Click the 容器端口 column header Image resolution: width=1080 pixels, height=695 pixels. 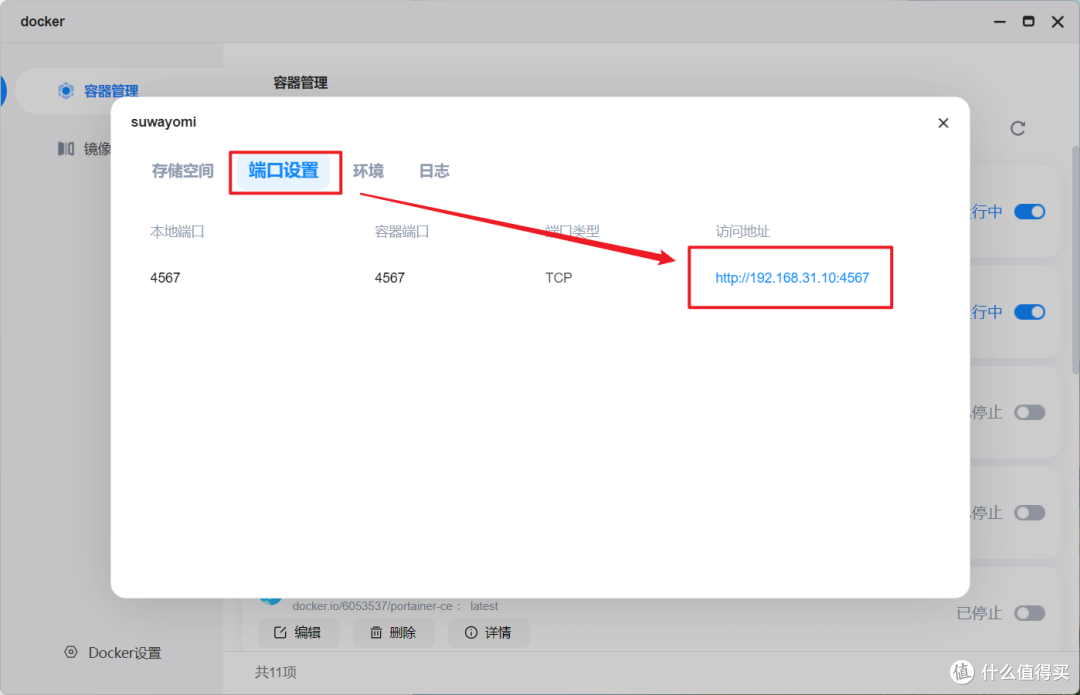pyautogui.click(x=402, y=231)
